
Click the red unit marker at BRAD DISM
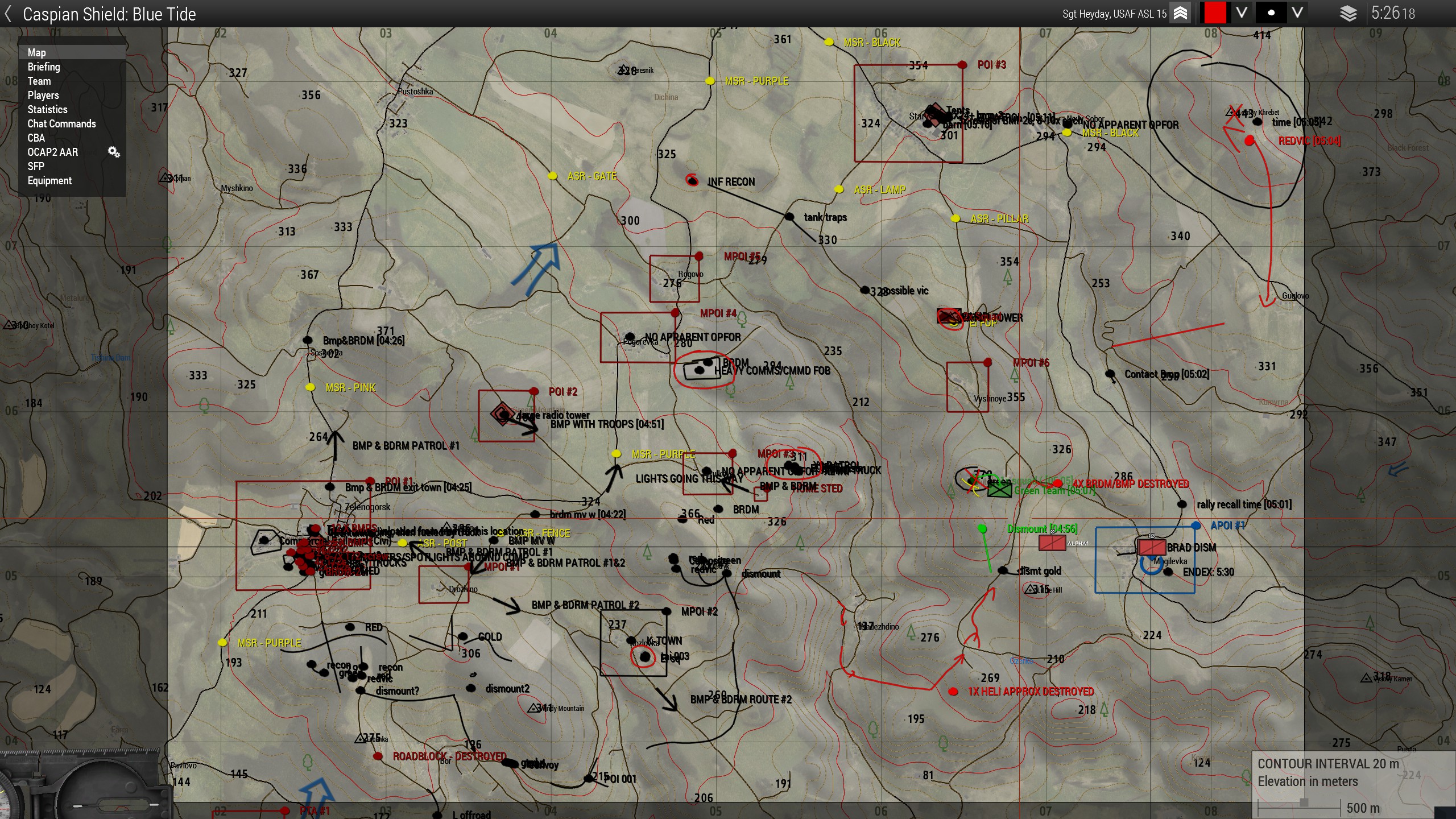pyautogui.click(x=1152, y=547)
